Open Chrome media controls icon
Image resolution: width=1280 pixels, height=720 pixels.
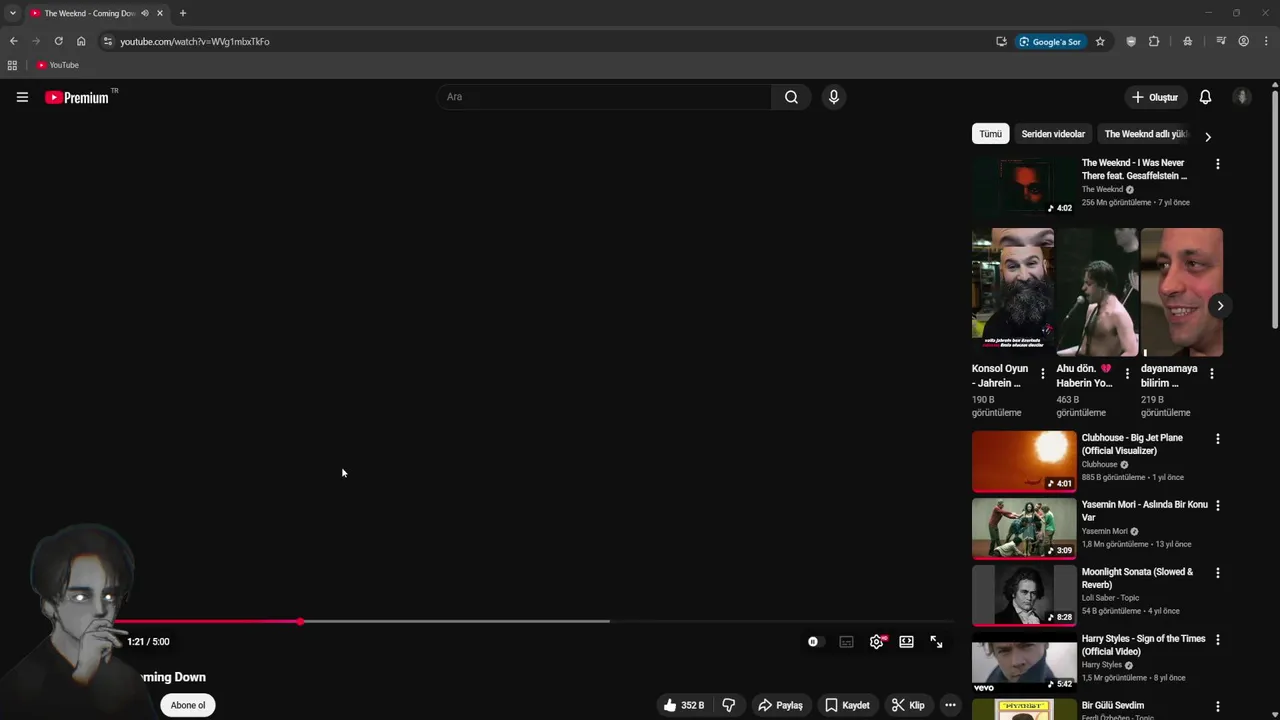coord(1221,41)
